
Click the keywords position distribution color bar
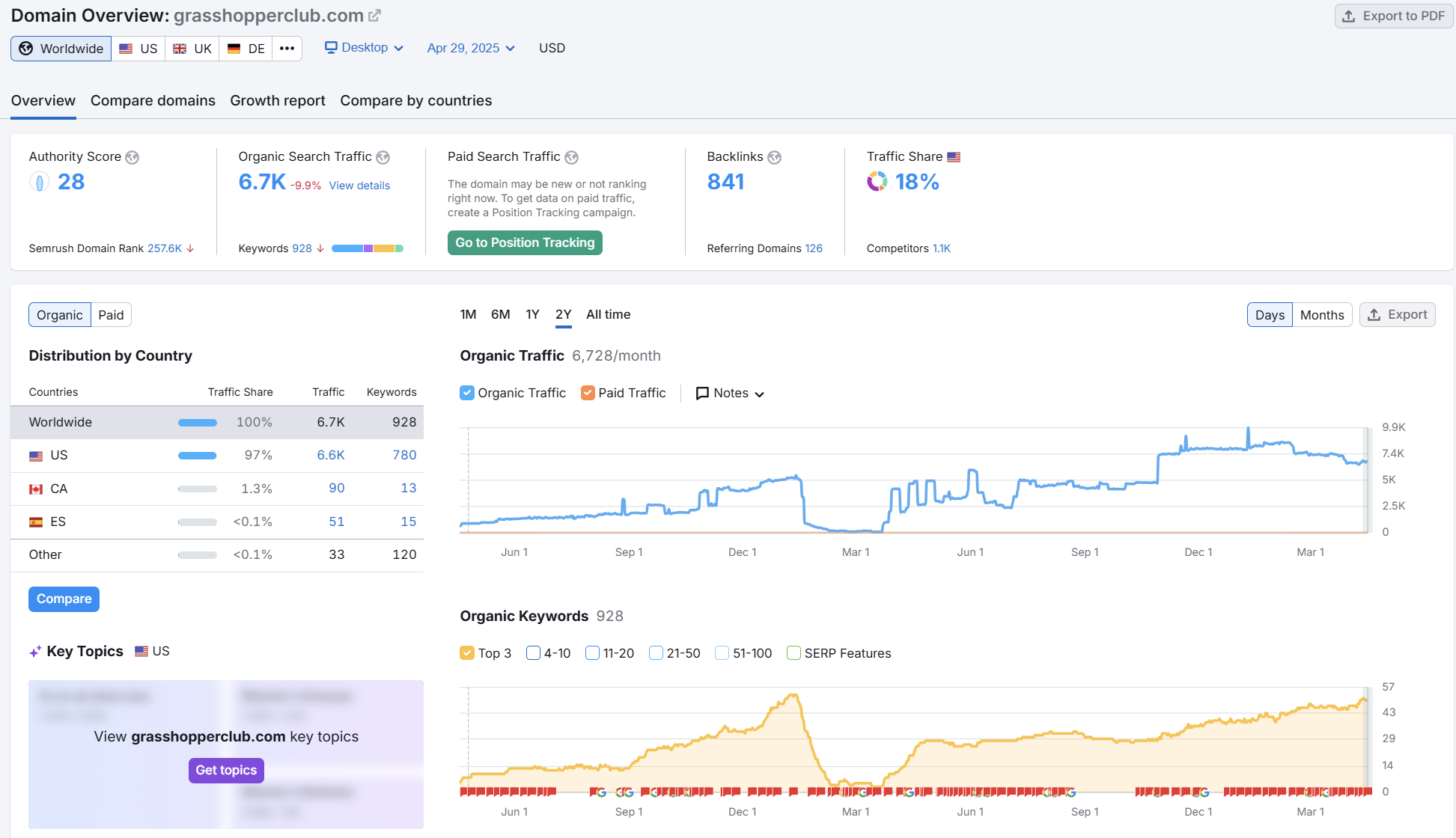click(x=368, y=248)
